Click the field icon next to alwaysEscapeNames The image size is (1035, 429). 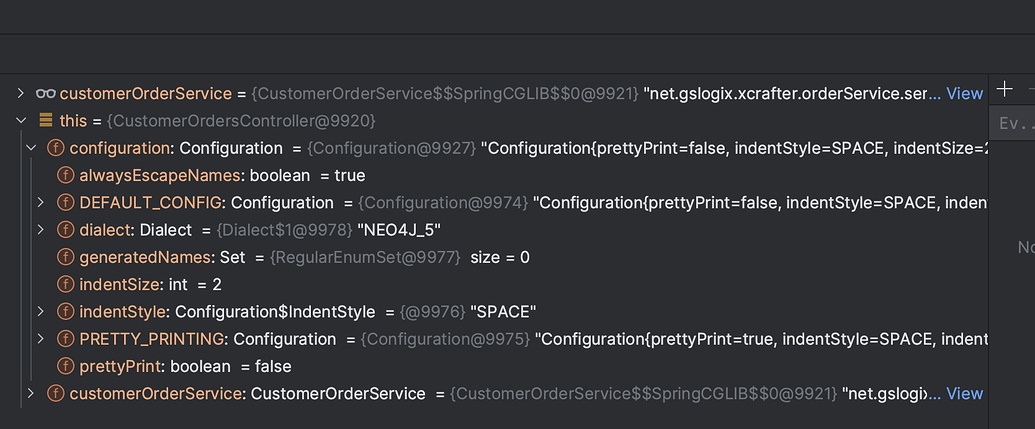pos(66,175)
